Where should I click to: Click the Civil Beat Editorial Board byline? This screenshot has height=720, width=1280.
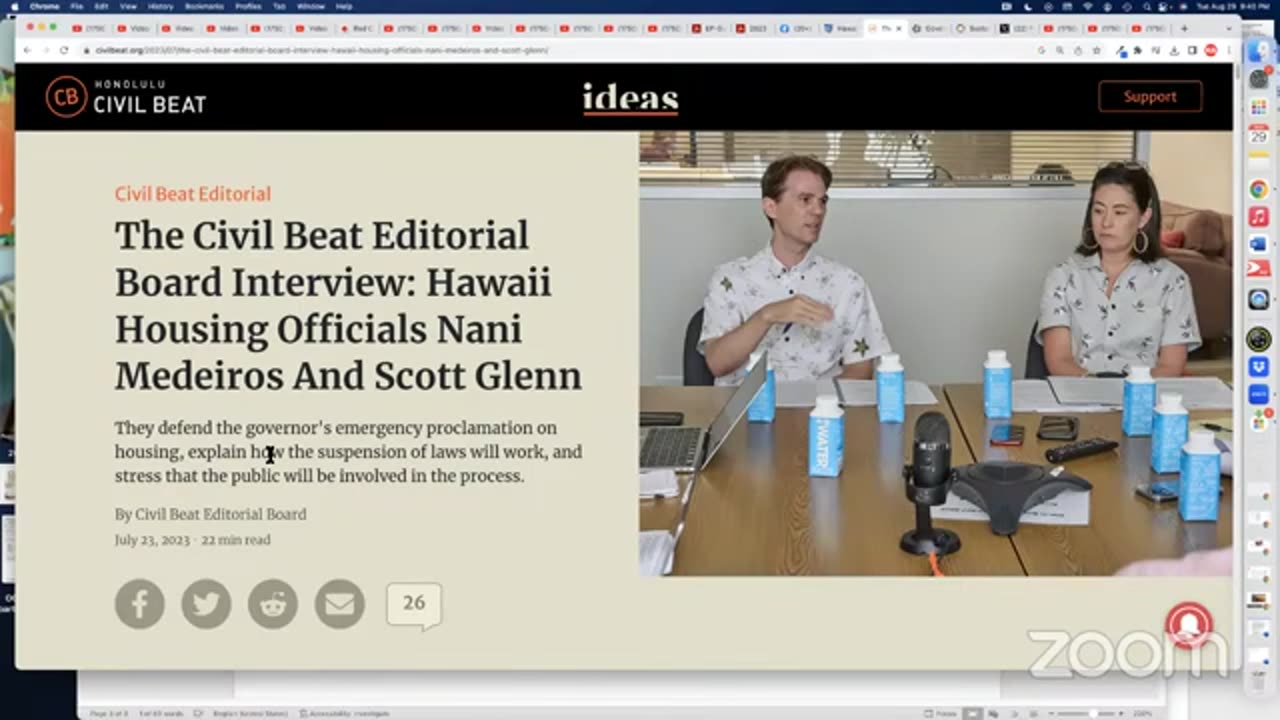221,514
